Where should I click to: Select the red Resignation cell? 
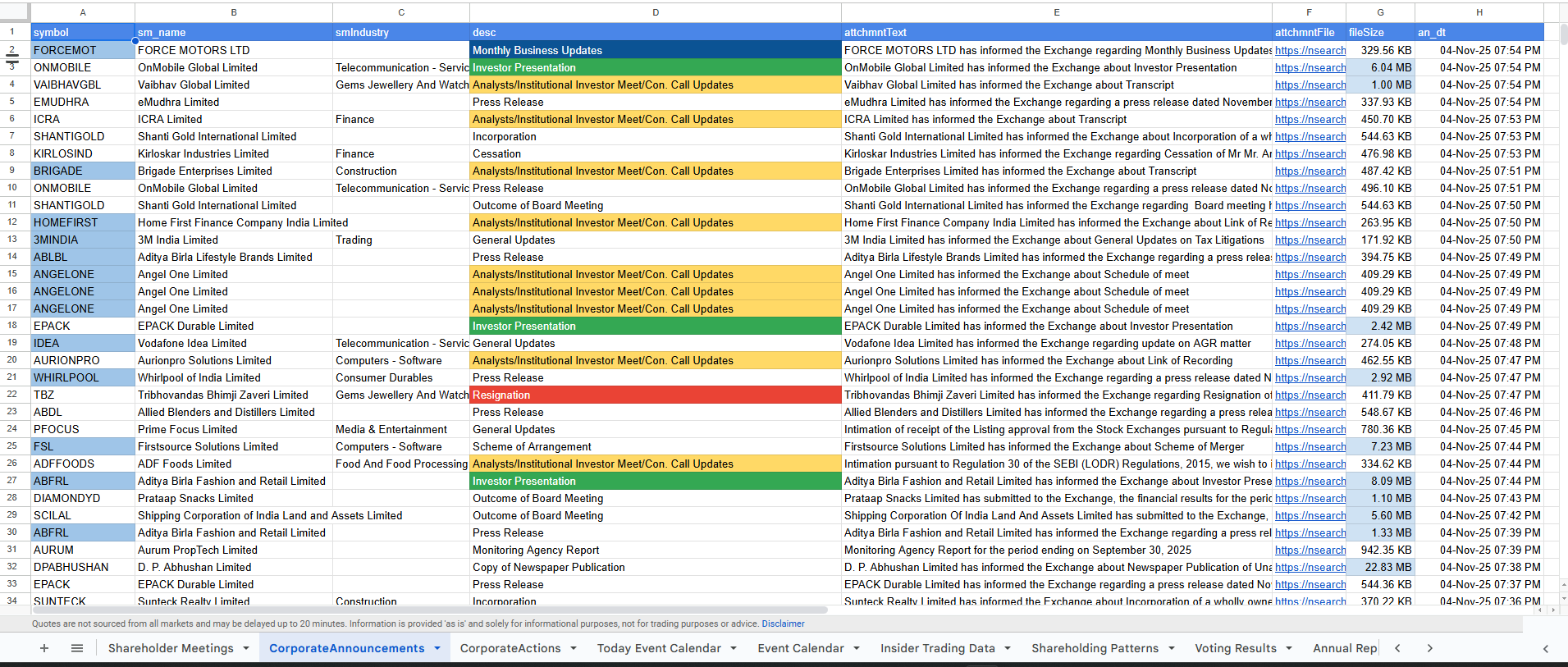click(x=655, y=395)
